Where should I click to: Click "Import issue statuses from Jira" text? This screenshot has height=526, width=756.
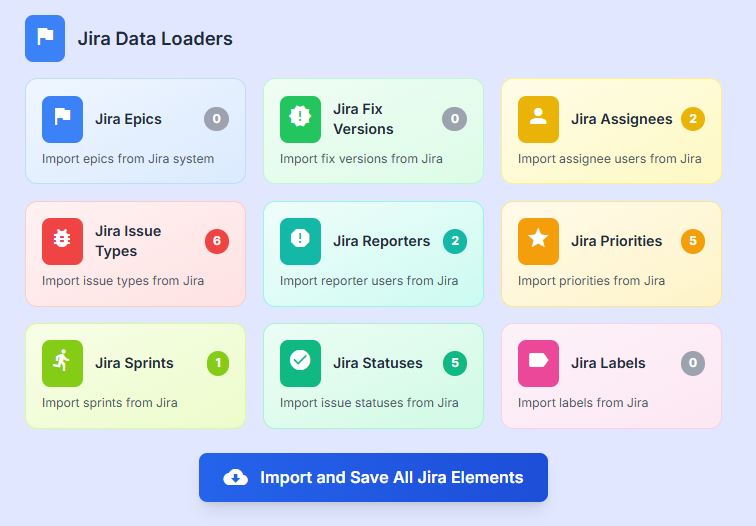point(369,403)
